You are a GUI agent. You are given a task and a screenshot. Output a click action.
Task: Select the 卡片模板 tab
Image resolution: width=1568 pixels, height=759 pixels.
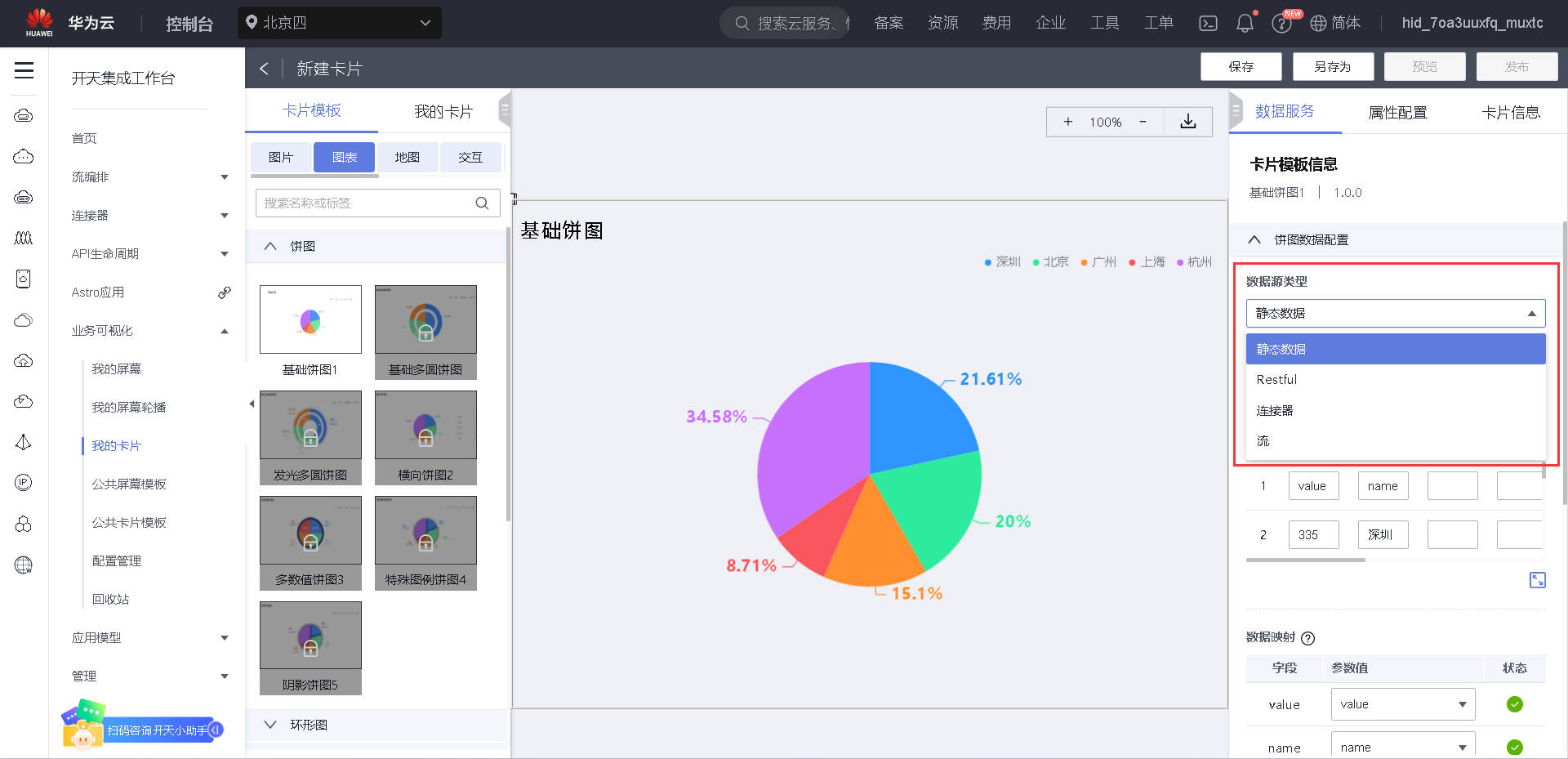pos(312,110)
